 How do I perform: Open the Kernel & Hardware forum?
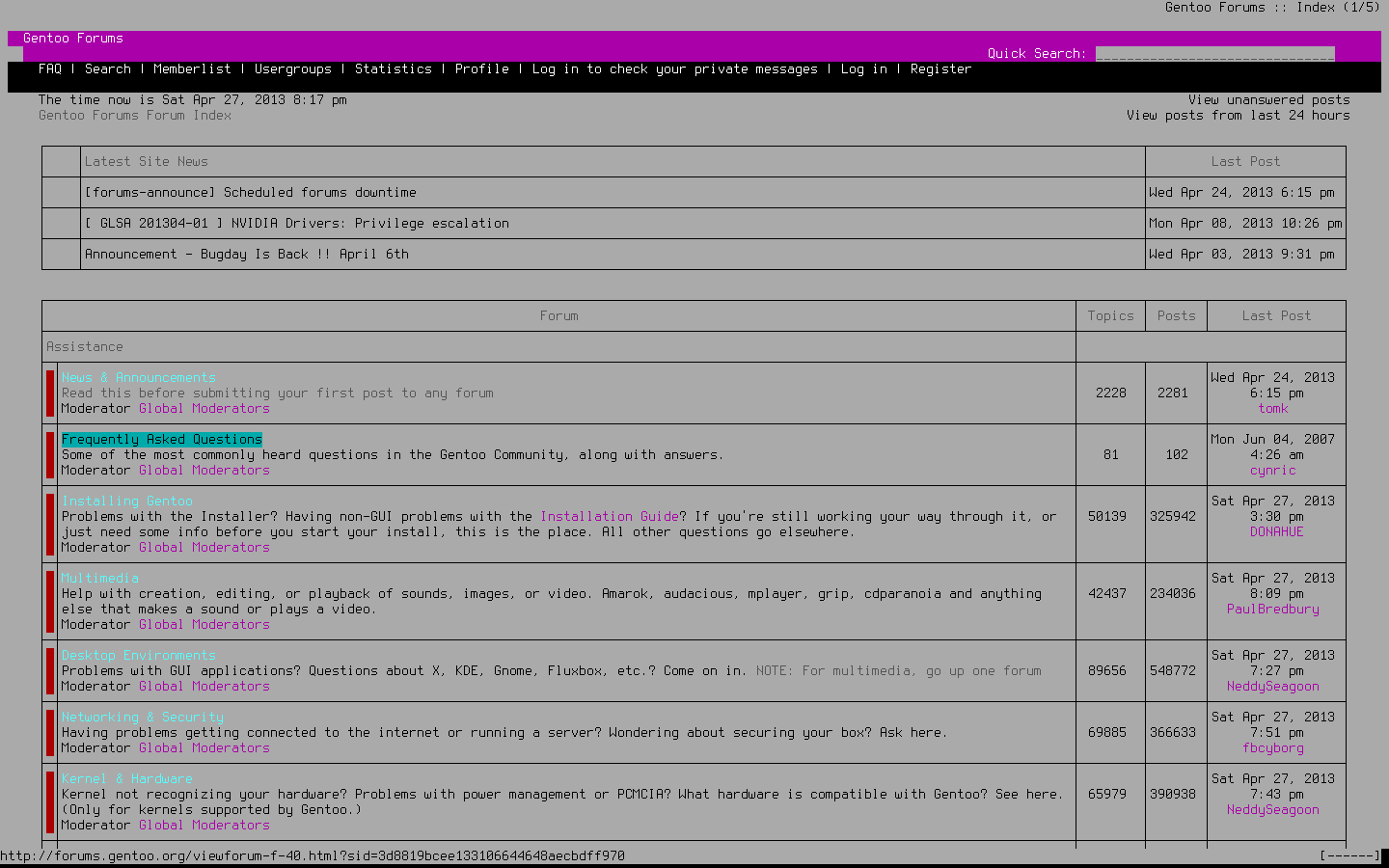pos(127,778)
